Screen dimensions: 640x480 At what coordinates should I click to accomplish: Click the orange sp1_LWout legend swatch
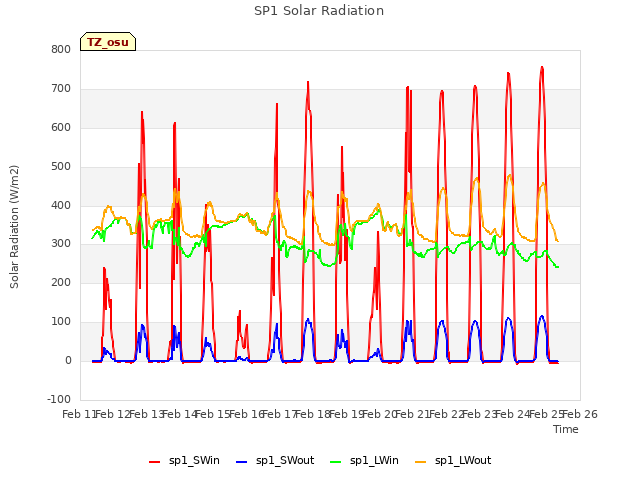coord(420,462)
